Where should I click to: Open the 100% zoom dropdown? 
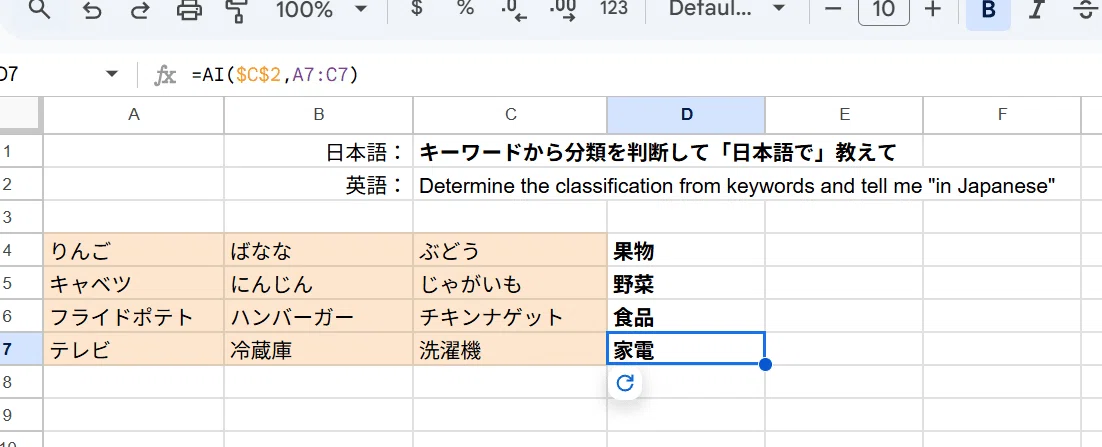[x=322, y=9]
